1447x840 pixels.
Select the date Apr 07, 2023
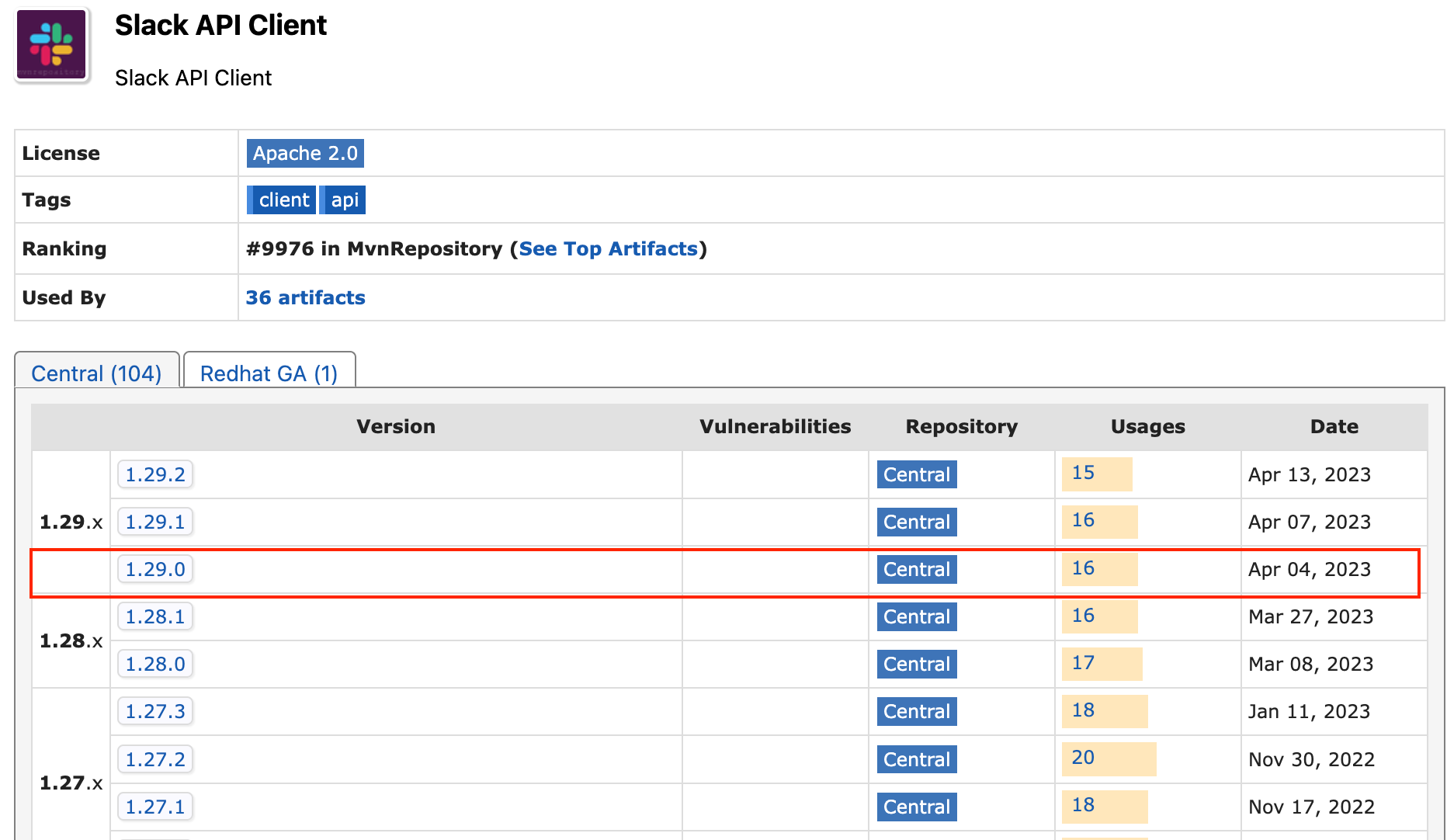click(x=1310, y=522)
